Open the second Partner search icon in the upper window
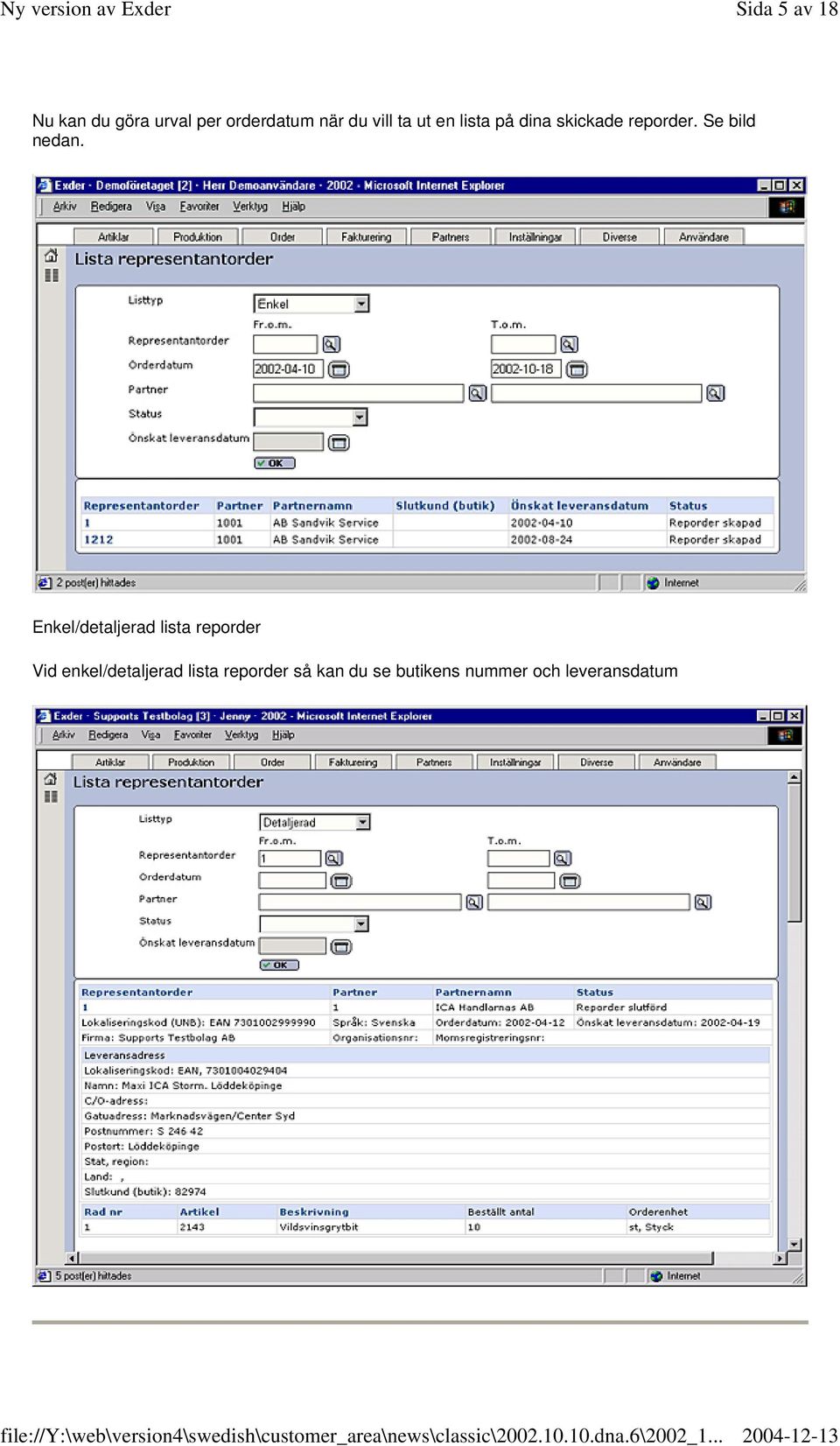The height and width of the screenshot is (1446, 840). click(715, 394)
